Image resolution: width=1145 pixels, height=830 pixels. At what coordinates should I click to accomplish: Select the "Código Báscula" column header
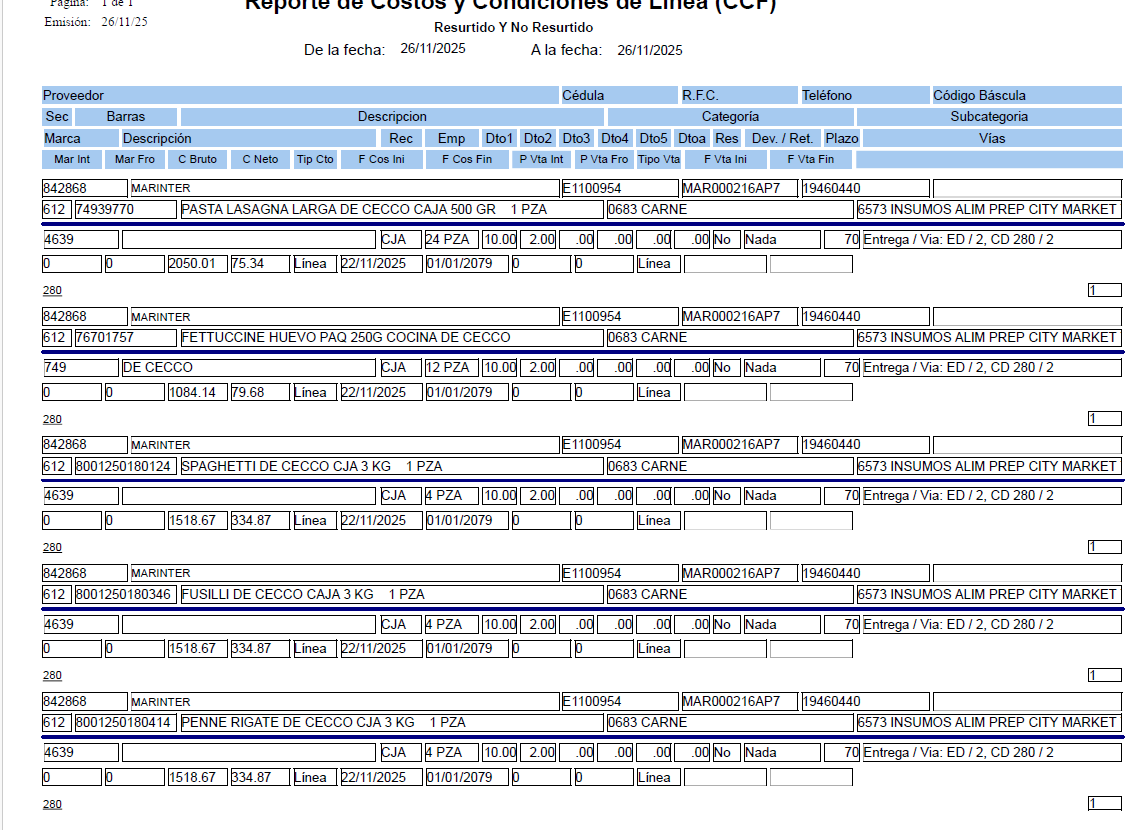click(x=979, y=96)
